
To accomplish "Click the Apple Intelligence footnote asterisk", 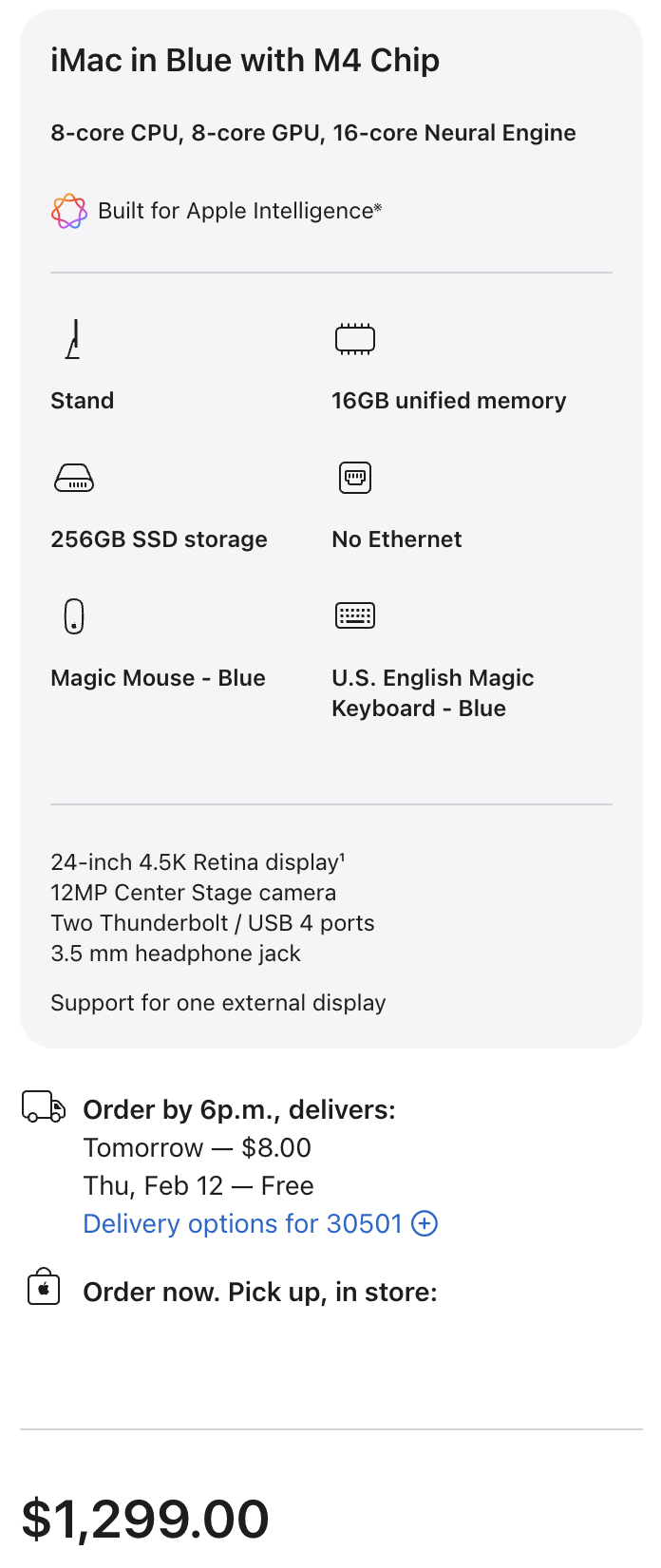I will click(x=378, y=206).
